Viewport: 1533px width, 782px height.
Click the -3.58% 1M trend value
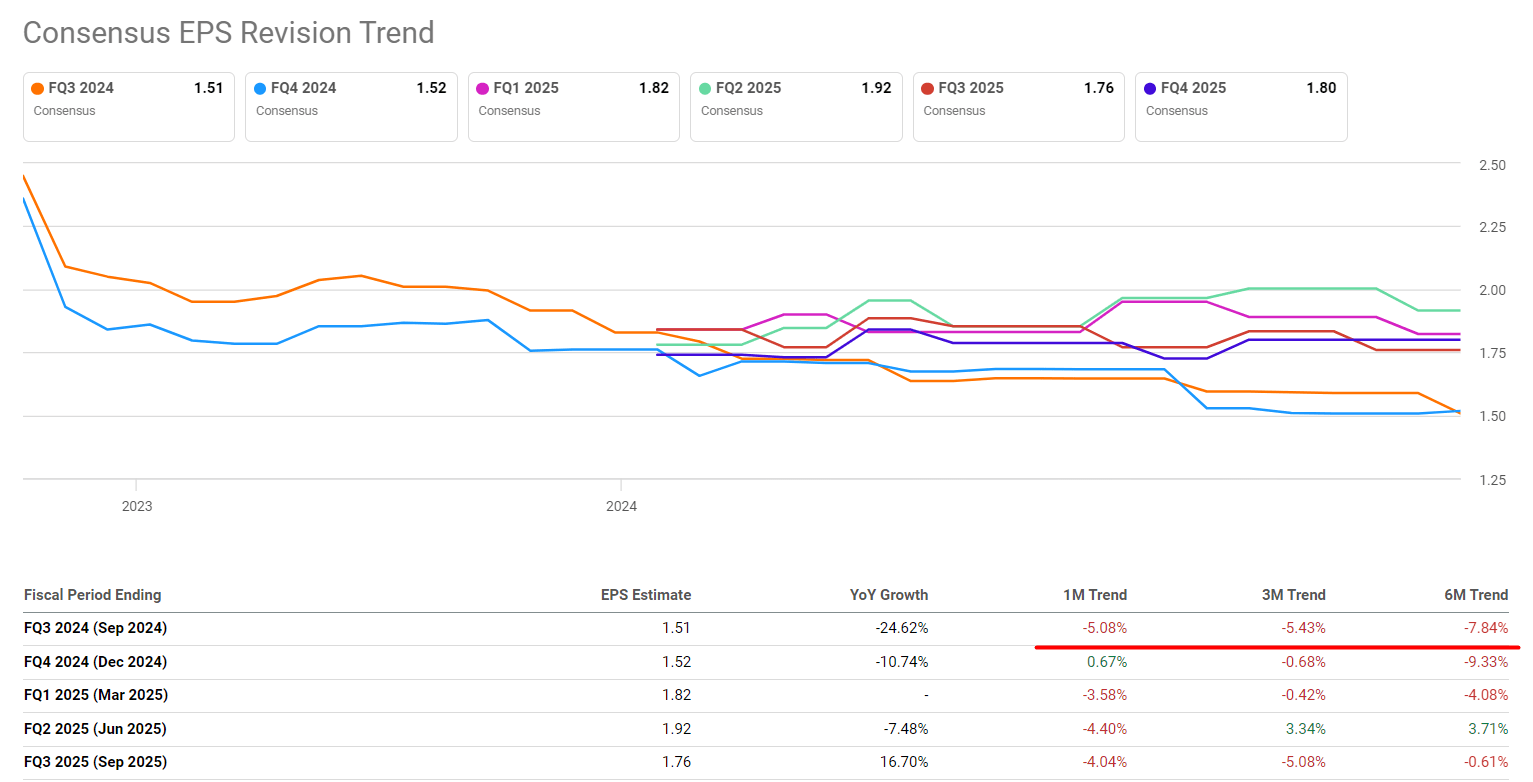click(x=1104, y=695)
